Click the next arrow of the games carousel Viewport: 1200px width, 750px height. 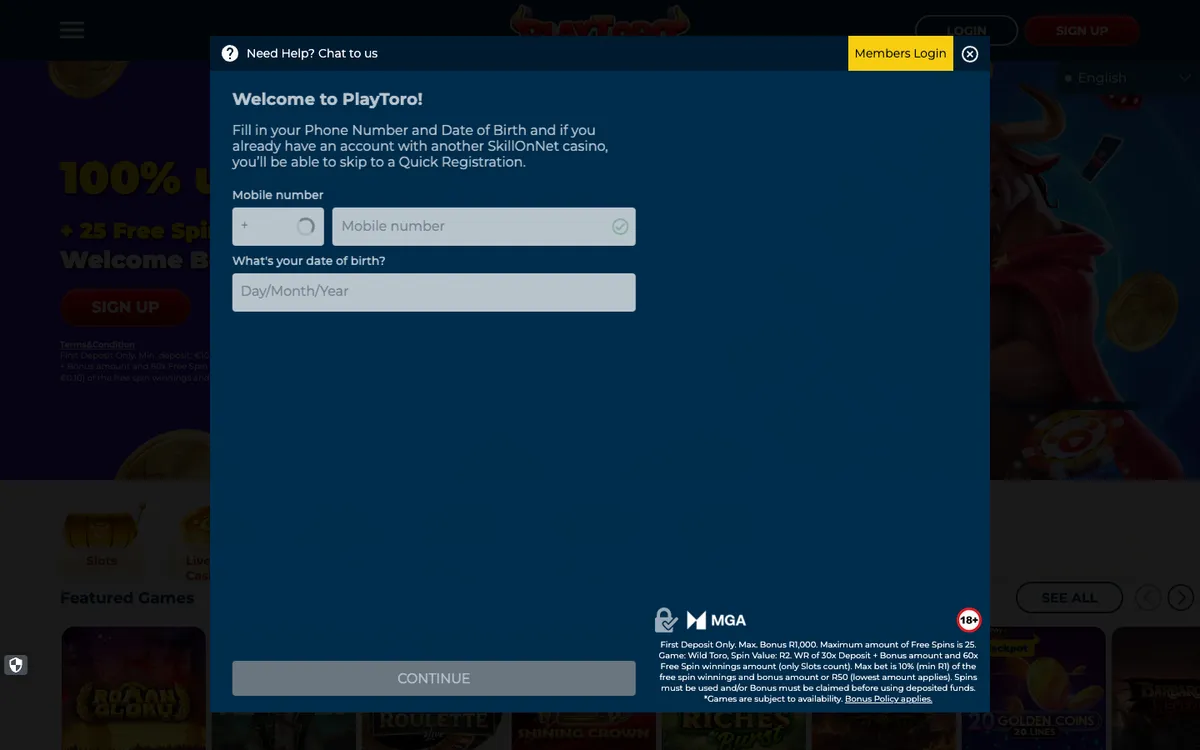(x=1181, y=597)
